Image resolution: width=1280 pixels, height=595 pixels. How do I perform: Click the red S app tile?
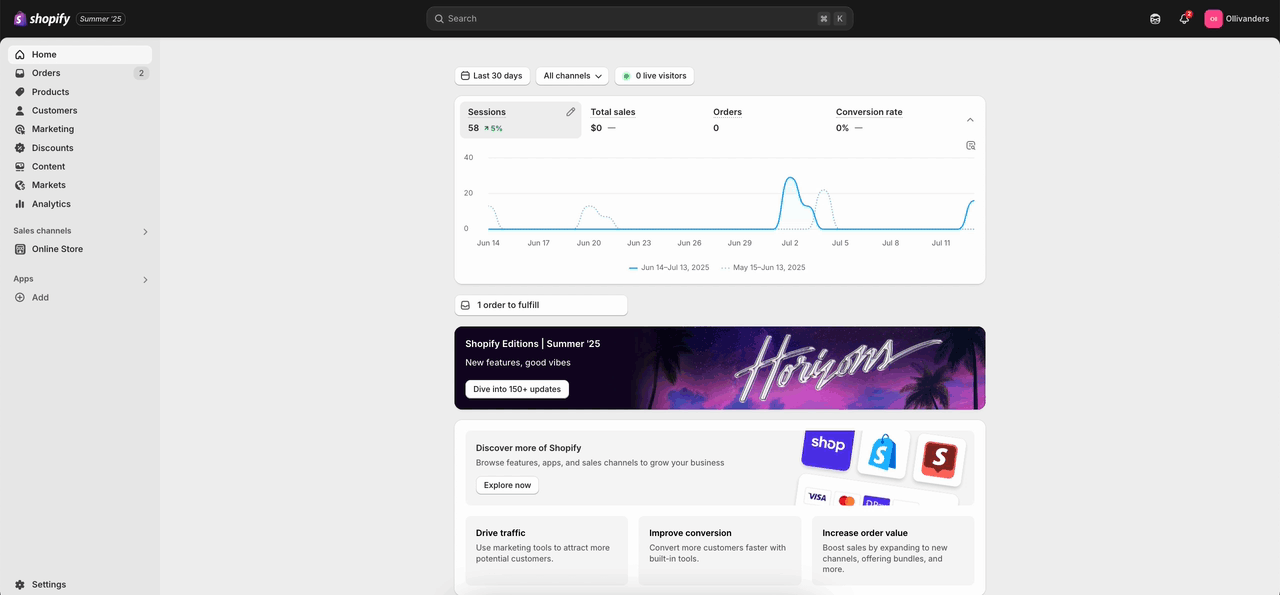(938, 459)
